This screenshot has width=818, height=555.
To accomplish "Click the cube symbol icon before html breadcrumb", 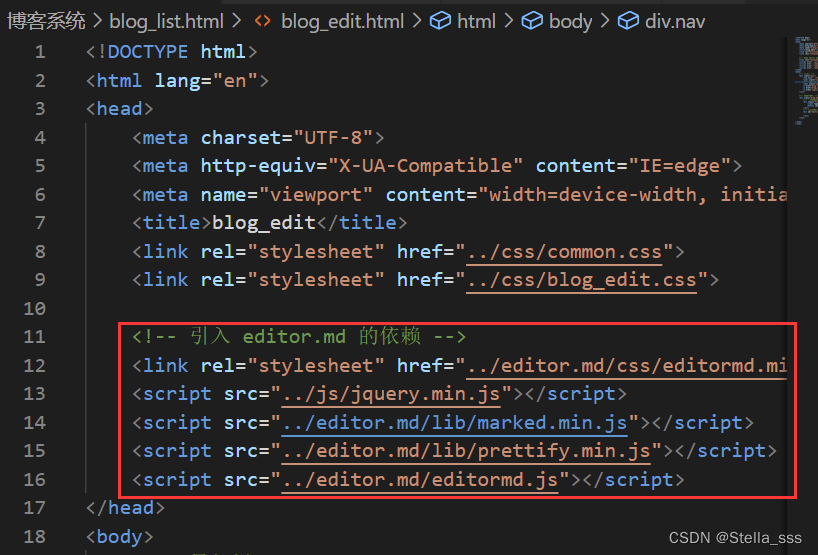I will 440,21.
